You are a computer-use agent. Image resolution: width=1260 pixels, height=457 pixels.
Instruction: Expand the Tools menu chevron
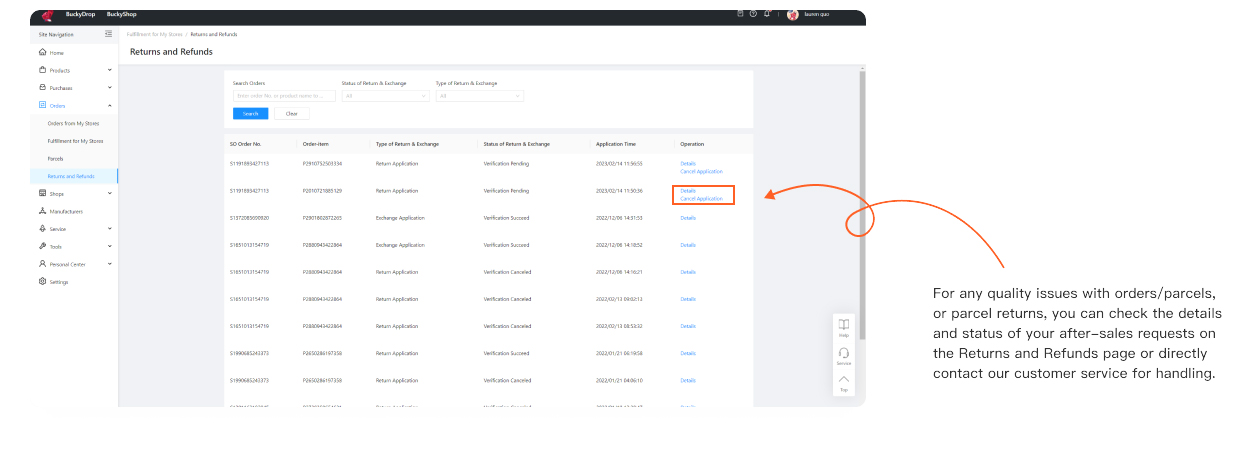(109, 246)
